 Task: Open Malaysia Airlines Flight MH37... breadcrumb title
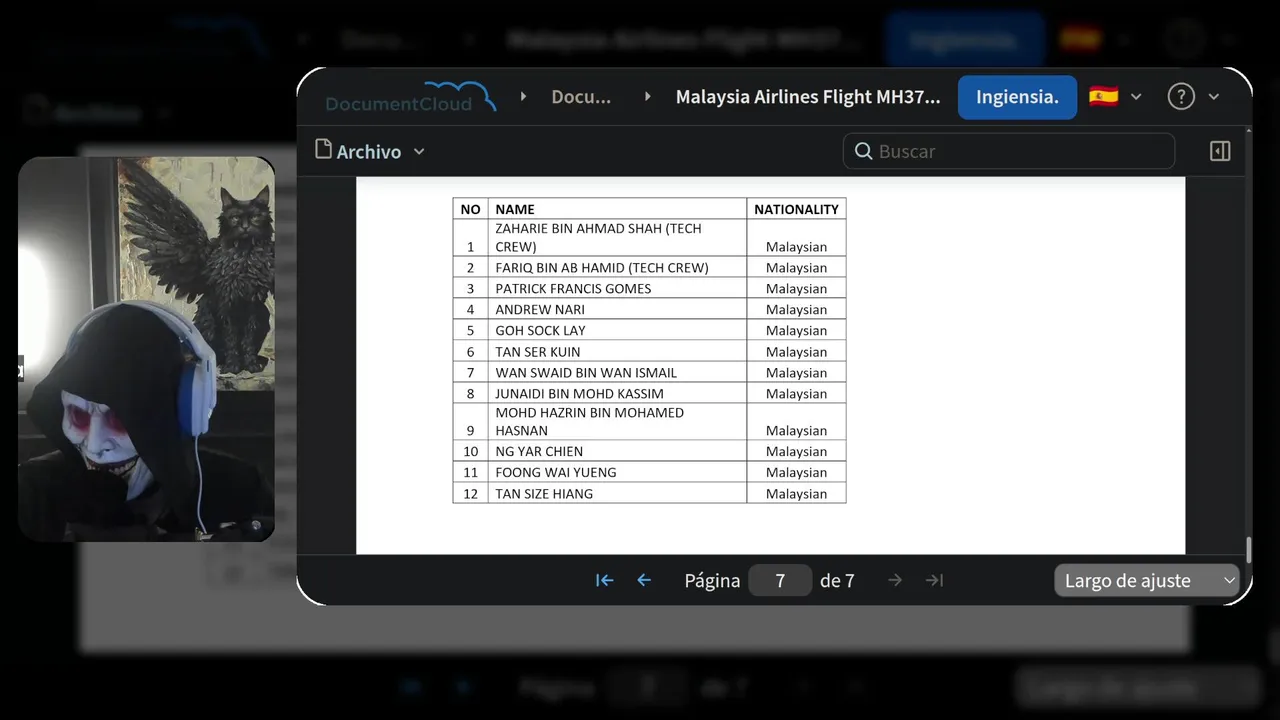(x=808, y=97)
